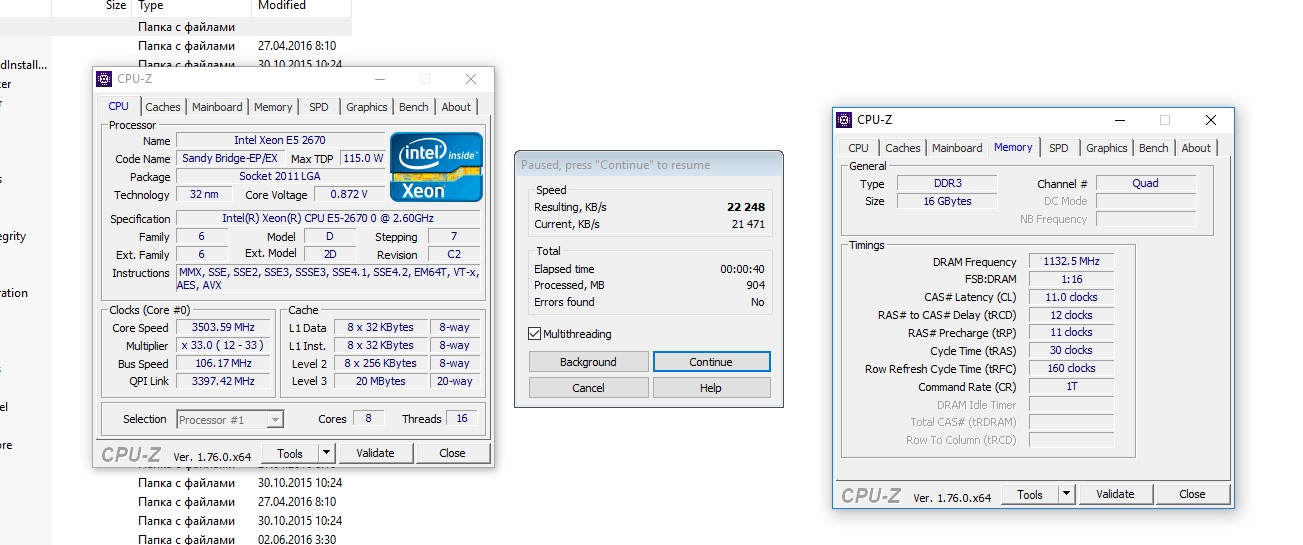Switch to CPU tab in right CPU-Z window
Image resolution: width=1303 pixels, height=545 pixels.
pyautogui.click(x=858, y=148)
